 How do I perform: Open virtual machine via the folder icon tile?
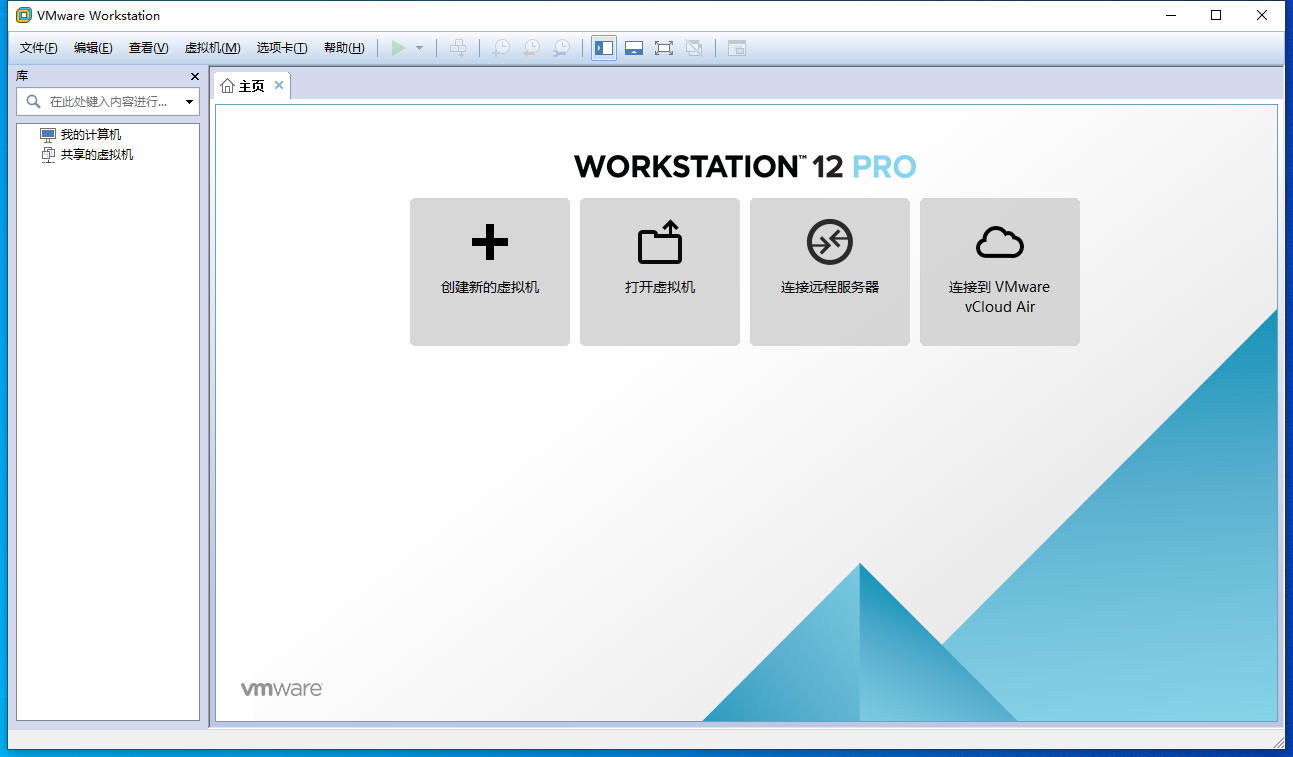[659, 242]
